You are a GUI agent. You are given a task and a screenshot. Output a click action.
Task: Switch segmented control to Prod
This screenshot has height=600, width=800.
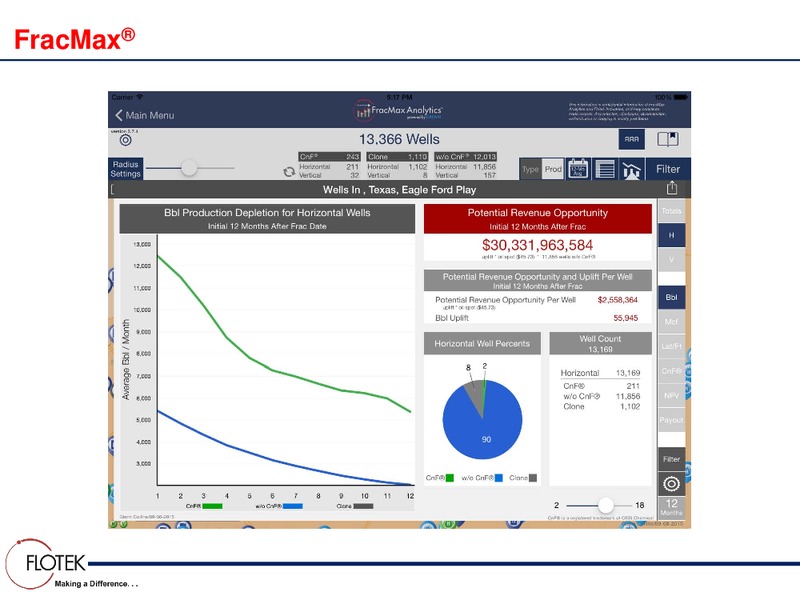point(553,169)
